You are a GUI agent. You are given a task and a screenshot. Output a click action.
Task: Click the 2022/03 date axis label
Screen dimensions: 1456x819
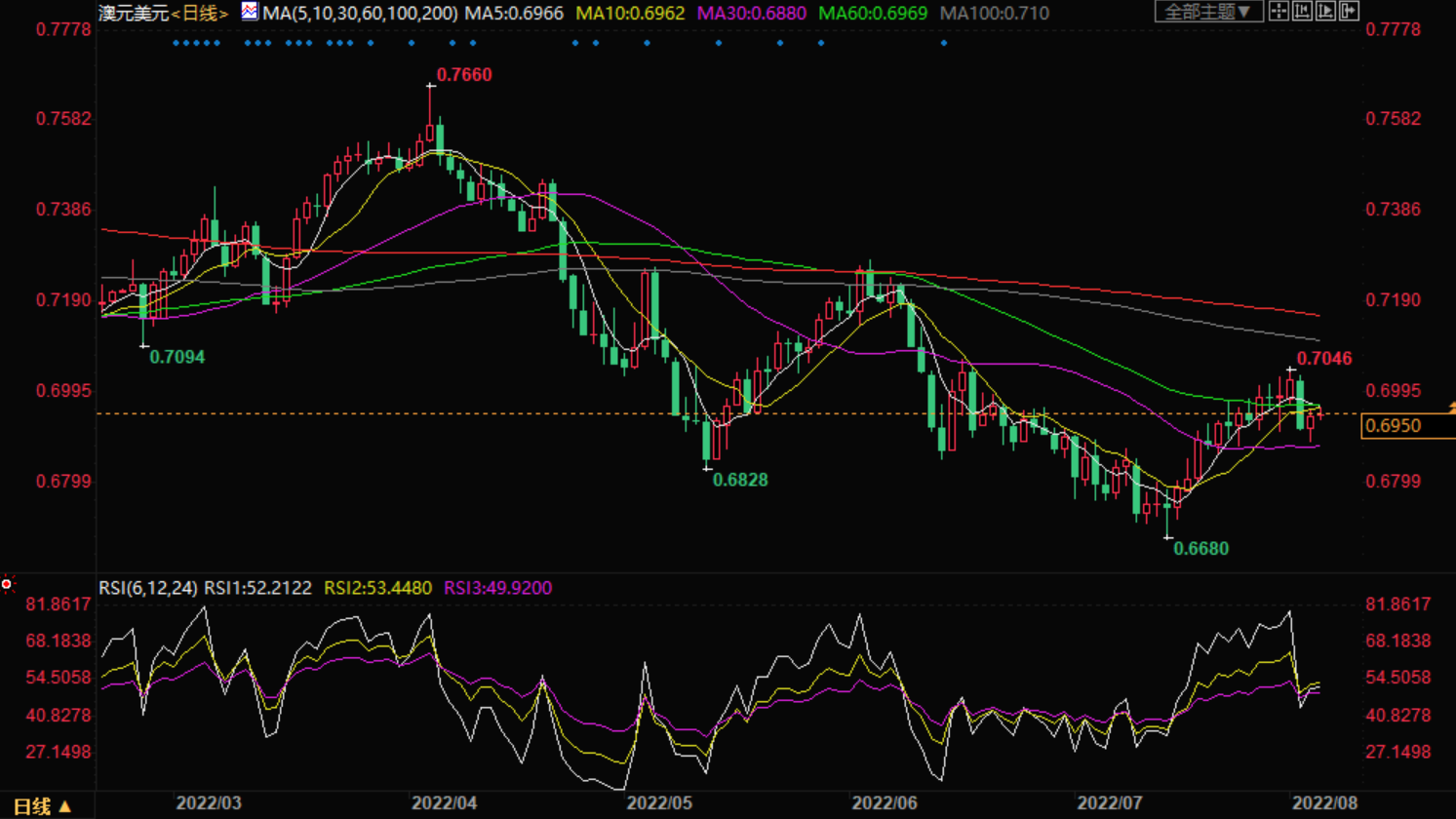tap(209, 803)
